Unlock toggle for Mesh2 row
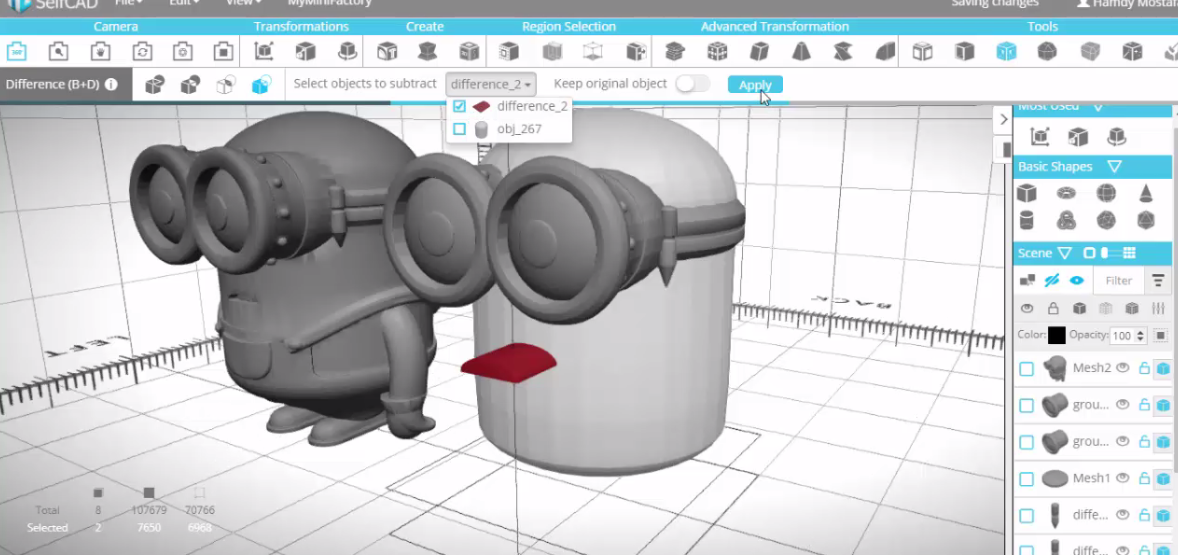The height and width of the screenshot is (555, 1178). tap(1144, 367)
